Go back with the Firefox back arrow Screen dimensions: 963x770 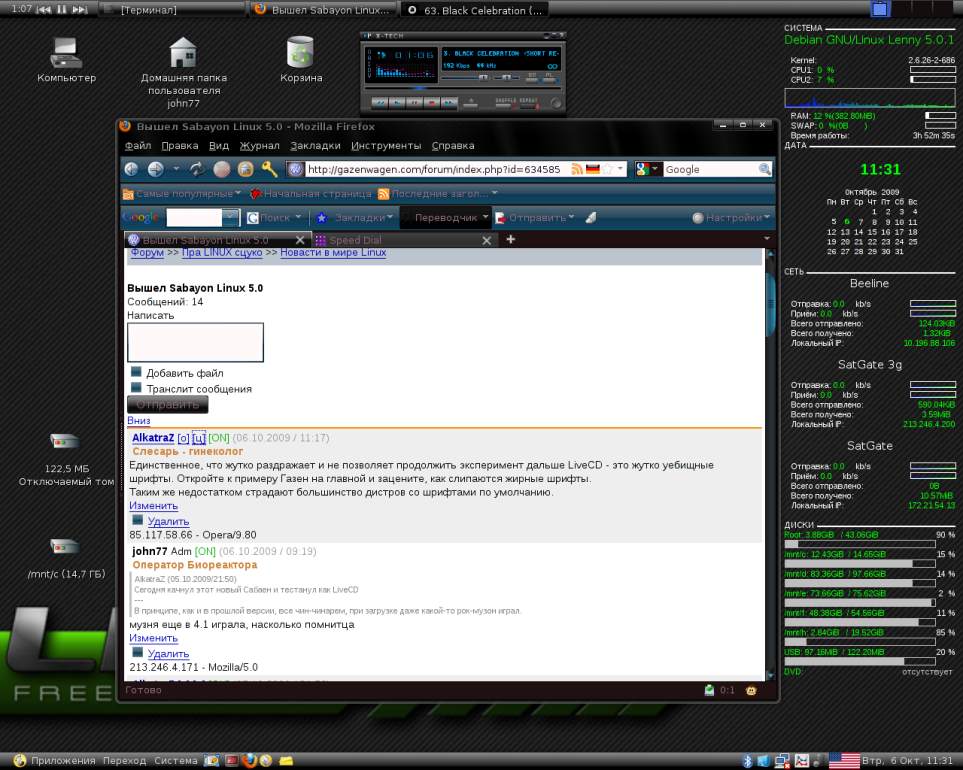pos(131,169)
